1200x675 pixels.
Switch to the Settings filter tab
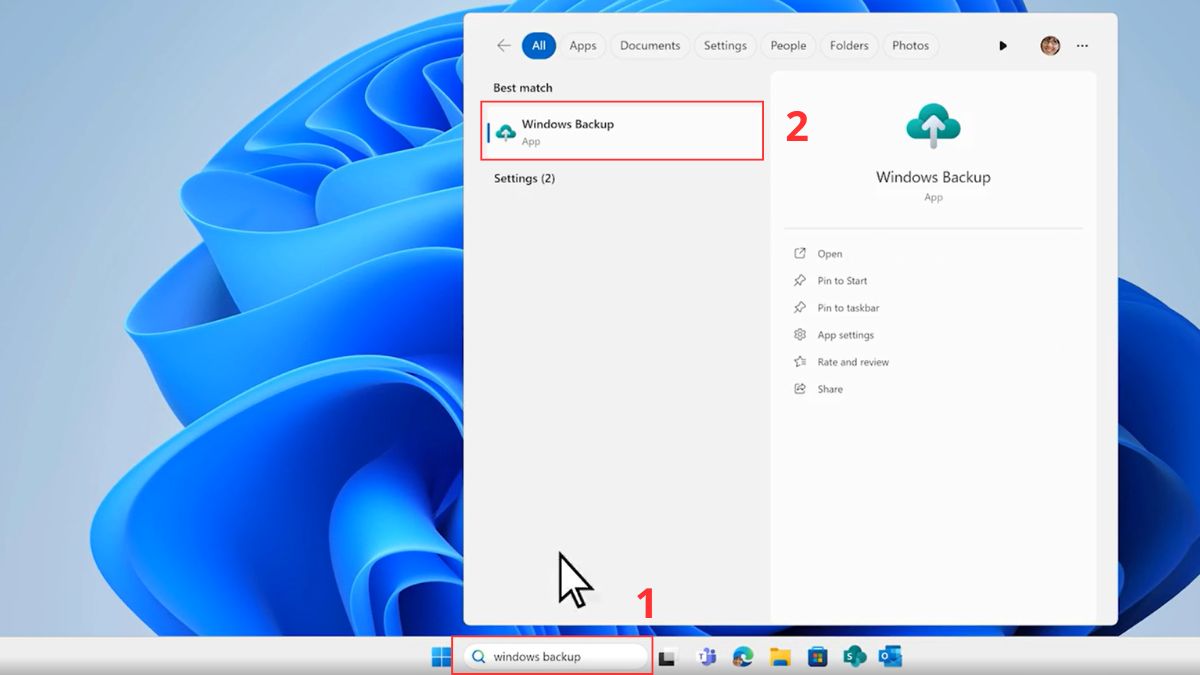(725, 45)
